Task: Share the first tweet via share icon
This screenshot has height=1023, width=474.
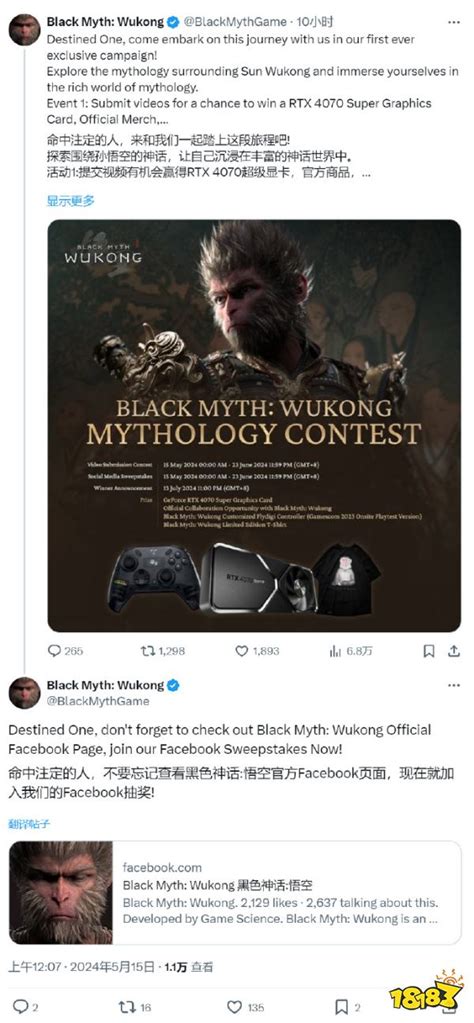Action: click(x=454, y=650)
